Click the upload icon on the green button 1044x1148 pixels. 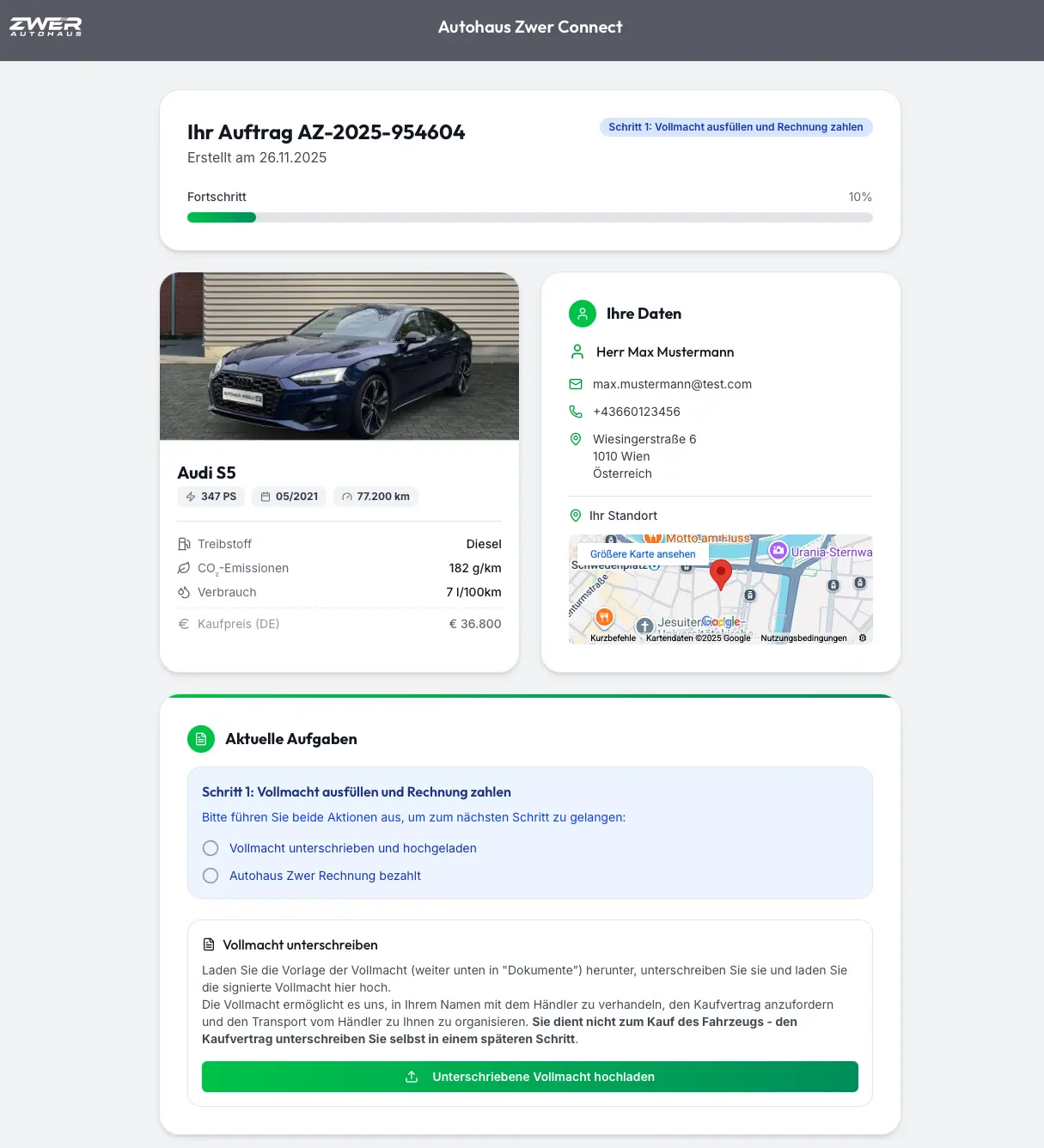[x=411, y=1076]
